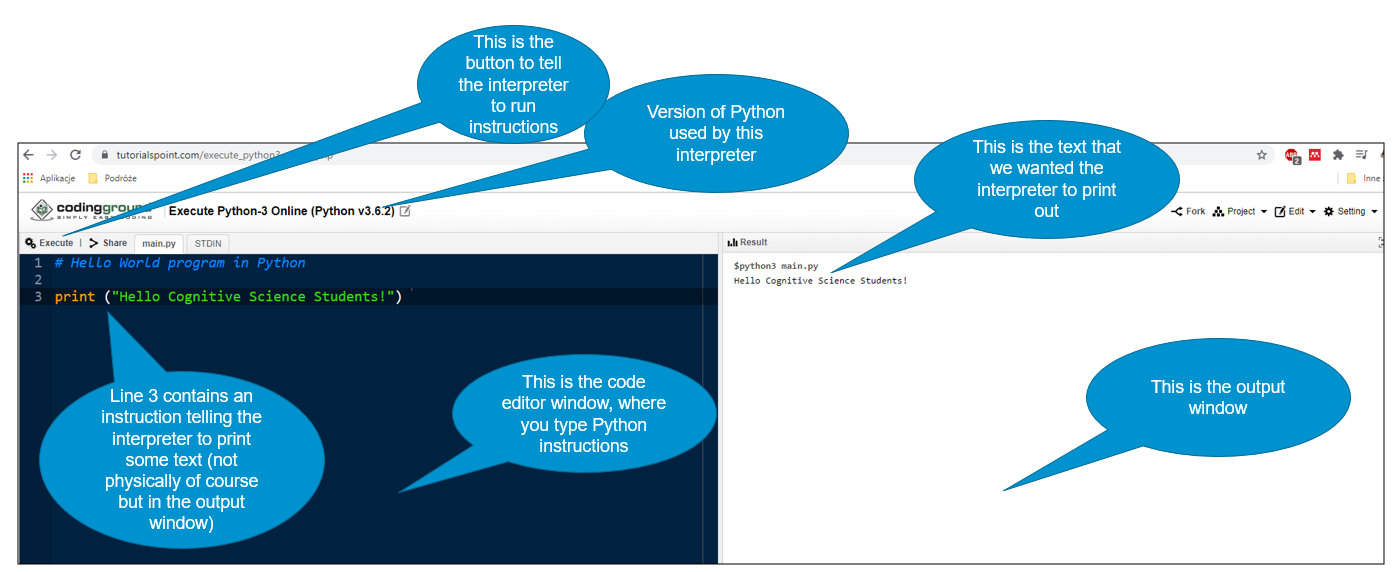The image size is (1397, 572).
Task: Reload the page in the browser
Action: click(75, 155)
